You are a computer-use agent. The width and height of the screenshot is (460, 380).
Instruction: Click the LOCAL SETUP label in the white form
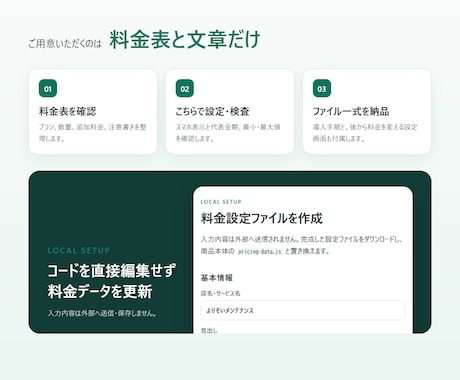221,202
